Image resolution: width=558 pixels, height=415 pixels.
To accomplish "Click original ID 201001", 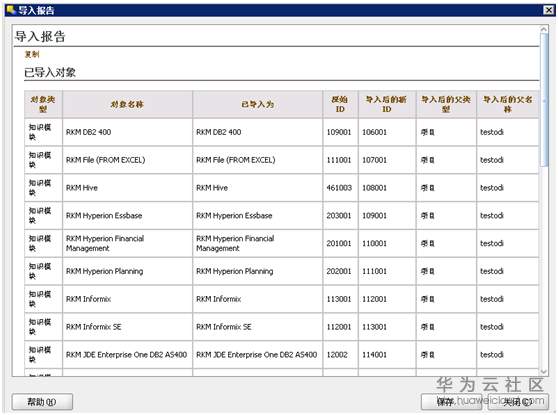I will tap(339, 243).
